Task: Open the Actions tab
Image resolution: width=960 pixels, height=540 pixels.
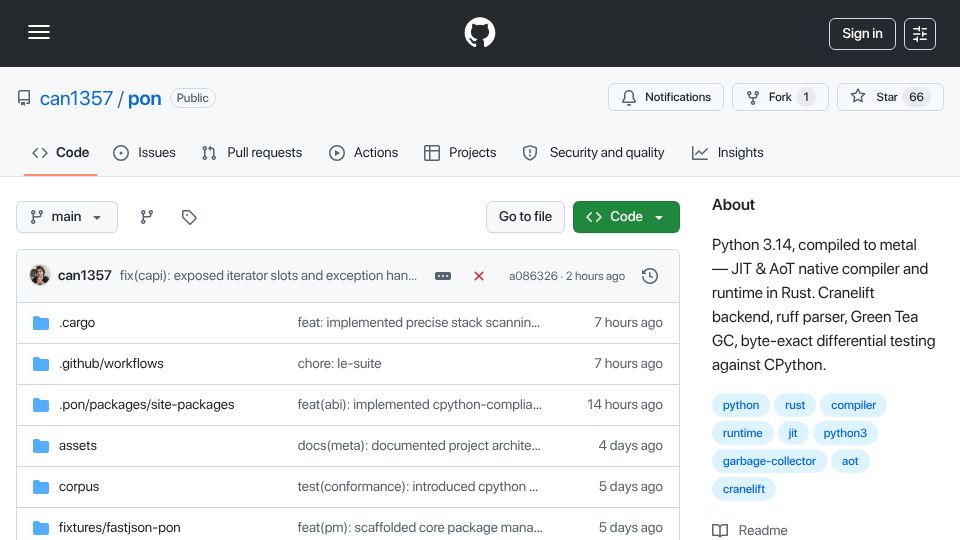Action: 364,152
